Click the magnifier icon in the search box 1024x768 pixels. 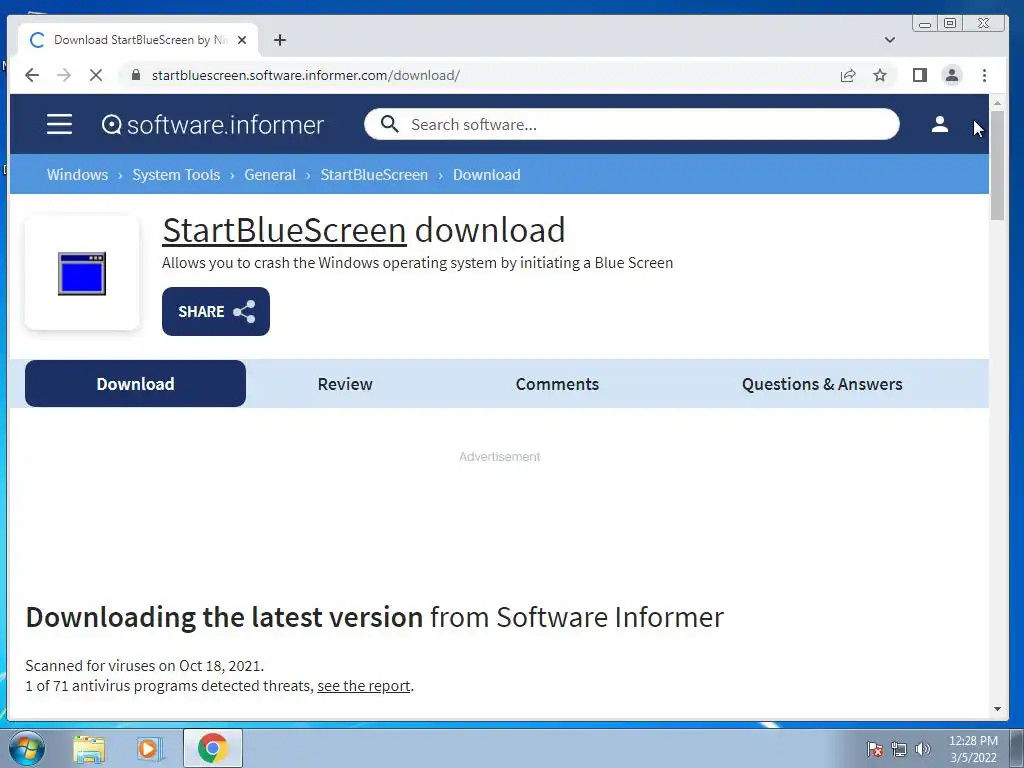(389, 124)
